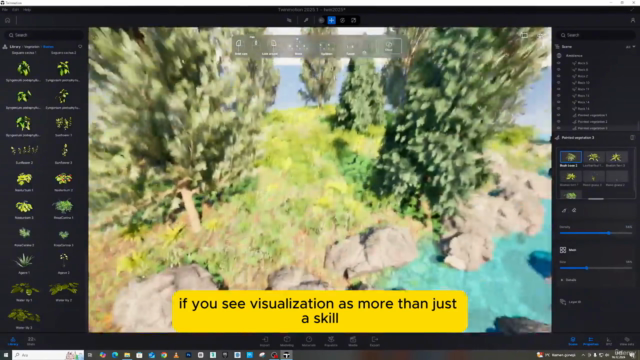Click Vegetation in the Library breadcrumb
This screenshot has width=640, height=360.
tap(32, 47)
